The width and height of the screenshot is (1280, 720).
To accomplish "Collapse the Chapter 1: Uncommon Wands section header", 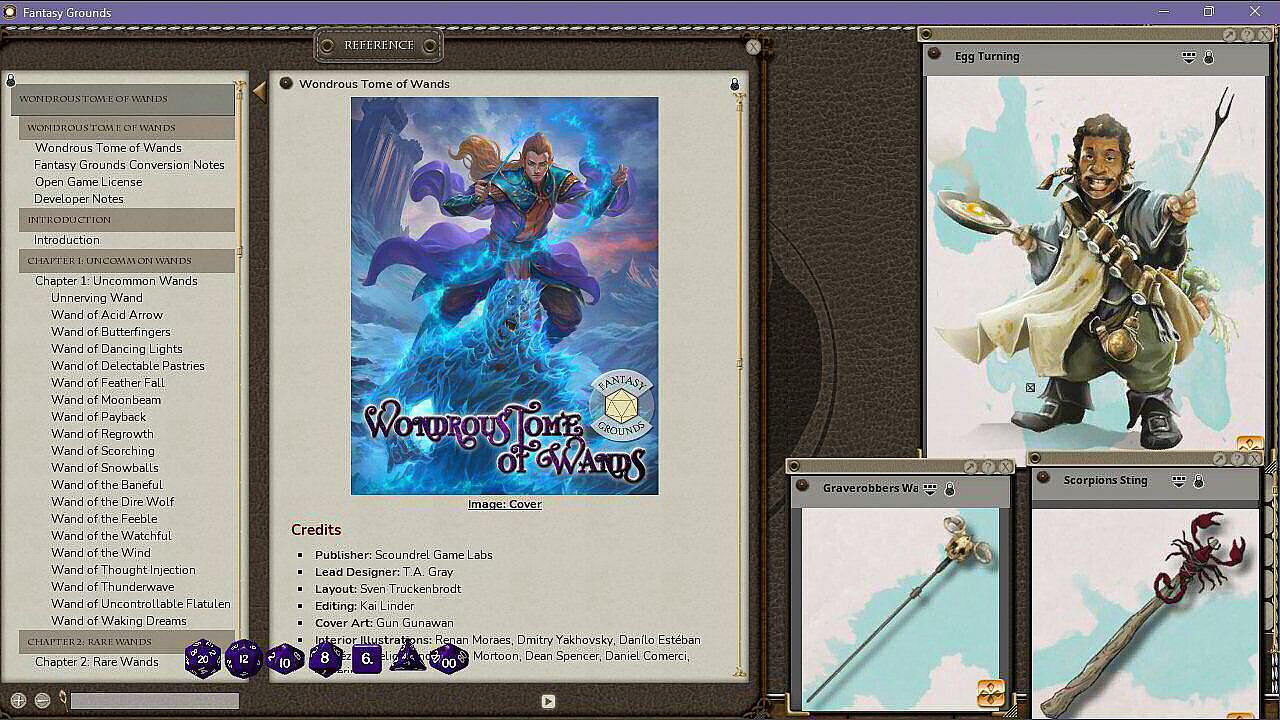I will (127, 261).
